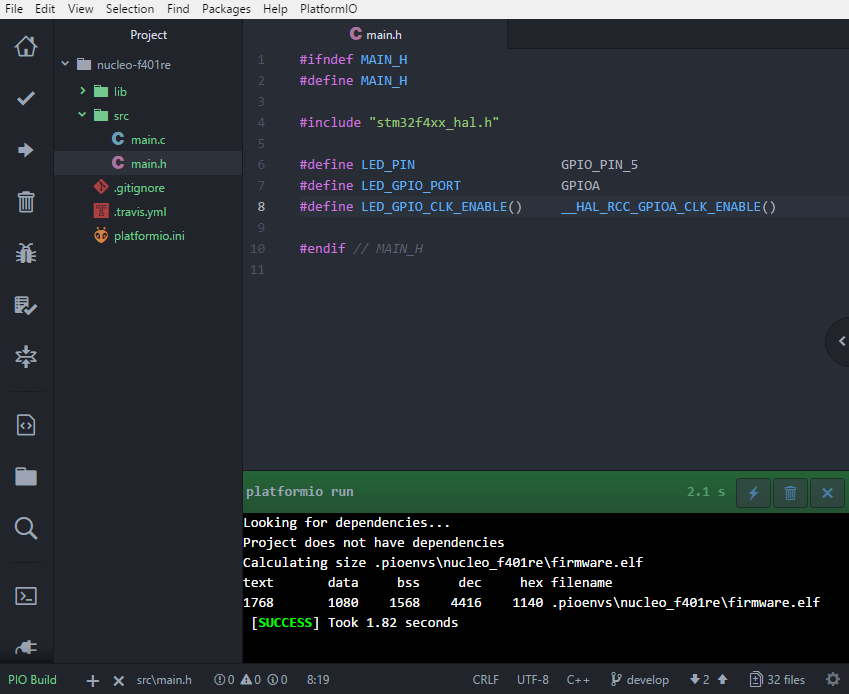Switch git branch via develop label
This screenshot has height=694, width=849.
click(x=639, y=679)
